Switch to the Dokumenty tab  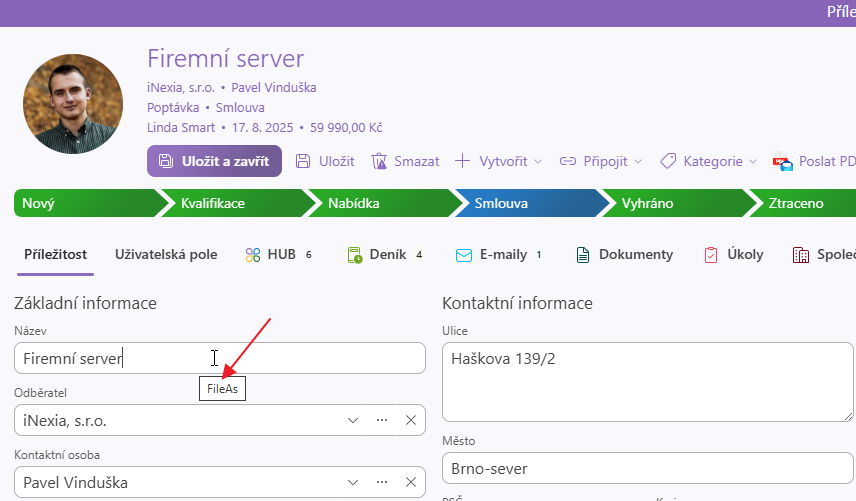pyautogui.click(x=624, y=255)
